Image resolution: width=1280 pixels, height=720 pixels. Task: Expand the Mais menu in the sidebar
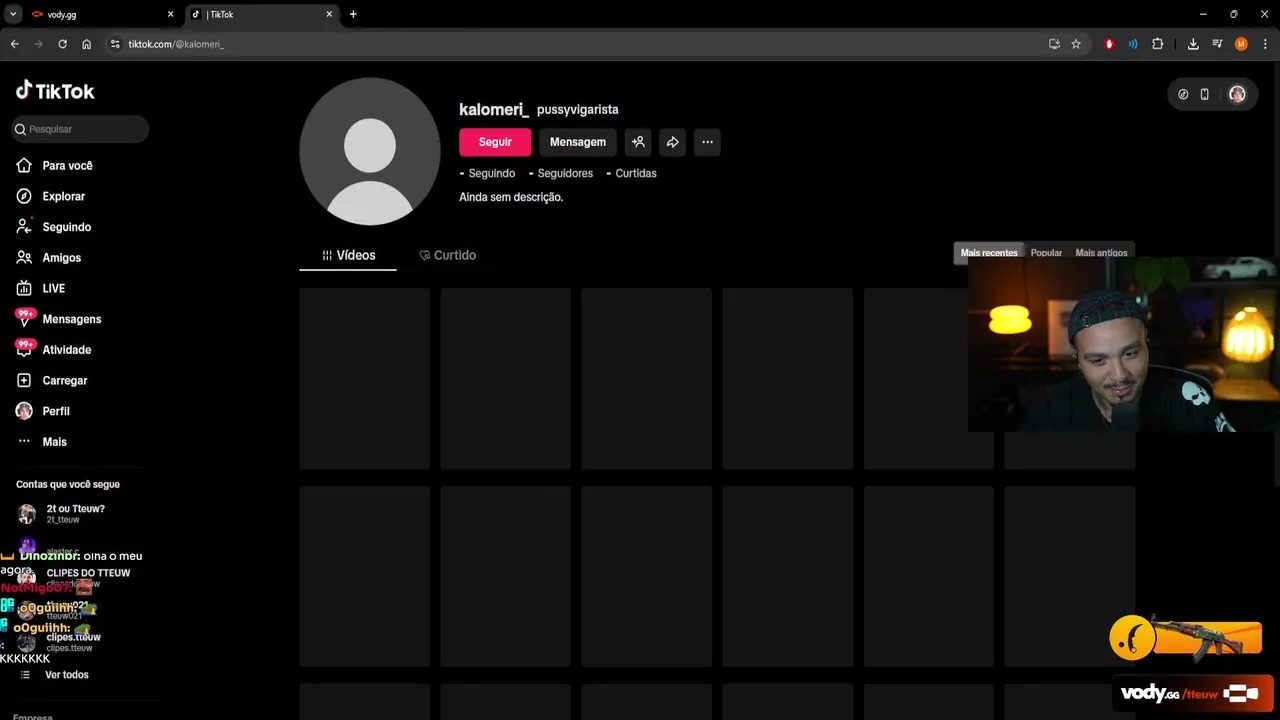click(54, 442)
